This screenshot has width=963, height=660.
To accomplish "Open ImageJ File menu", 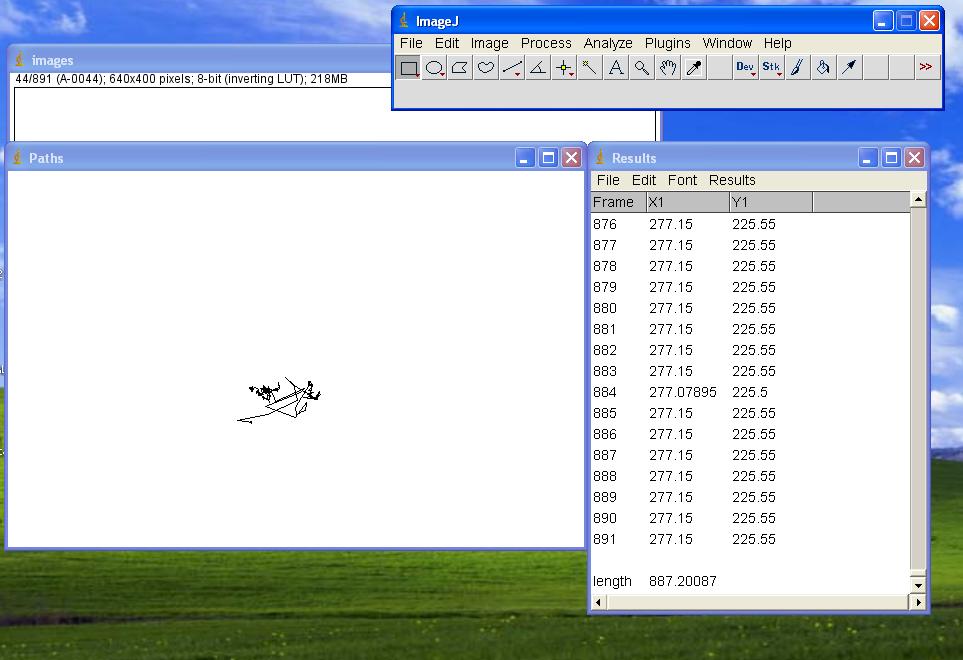I will [411, 43].
